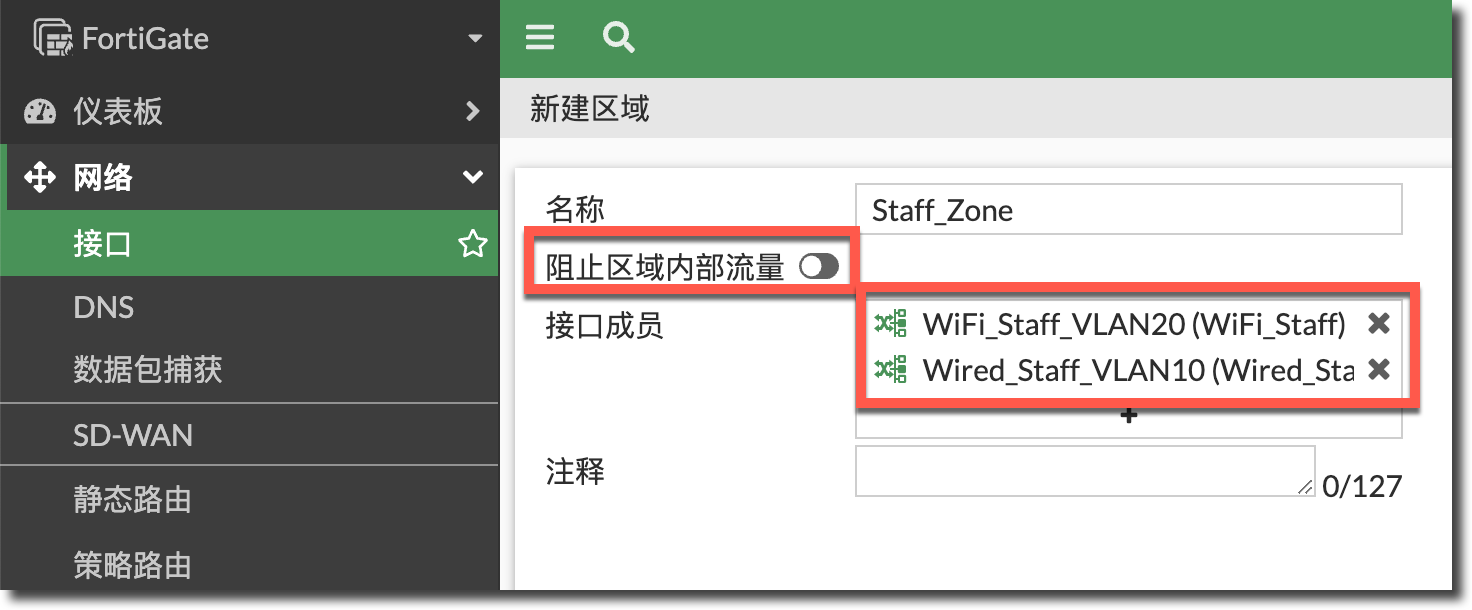This screenshot has height=610, width=1472.
Task: Remove WiFi_Staff_VLAN20 interface member
Action: click(x=1379, y=323)
